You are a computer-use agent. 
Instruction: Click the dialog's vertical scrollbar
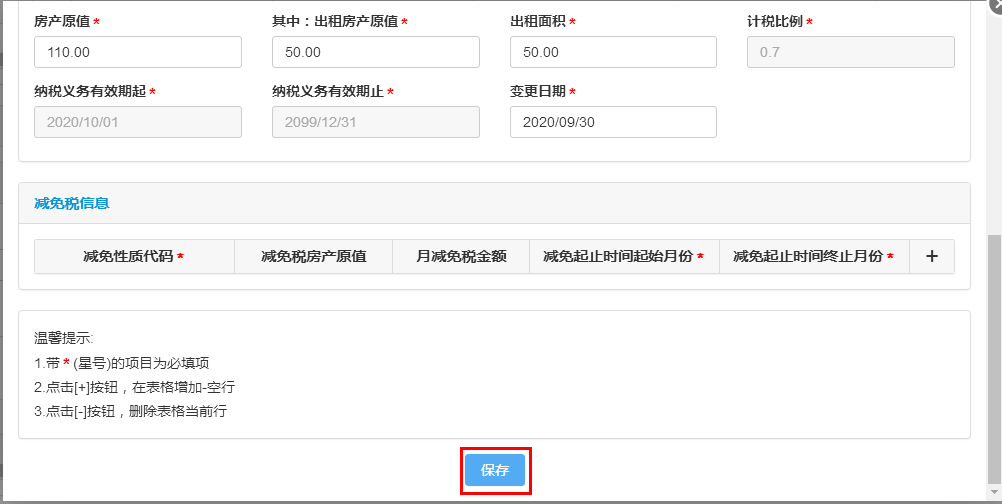coord(994,360)
